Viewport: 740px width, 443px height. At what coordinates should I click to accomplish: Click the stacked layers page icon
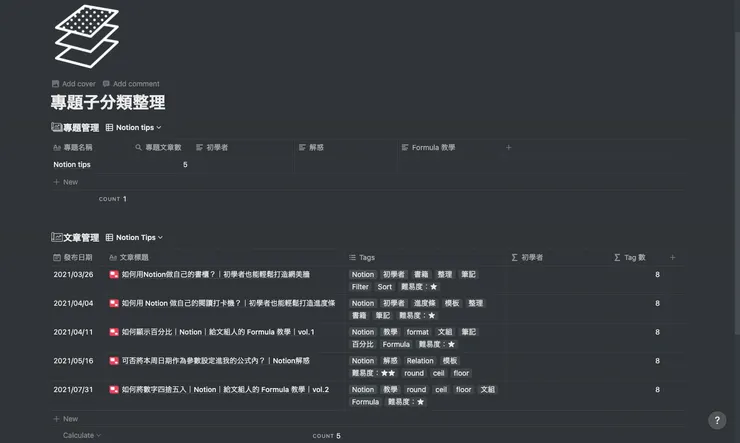87,36
